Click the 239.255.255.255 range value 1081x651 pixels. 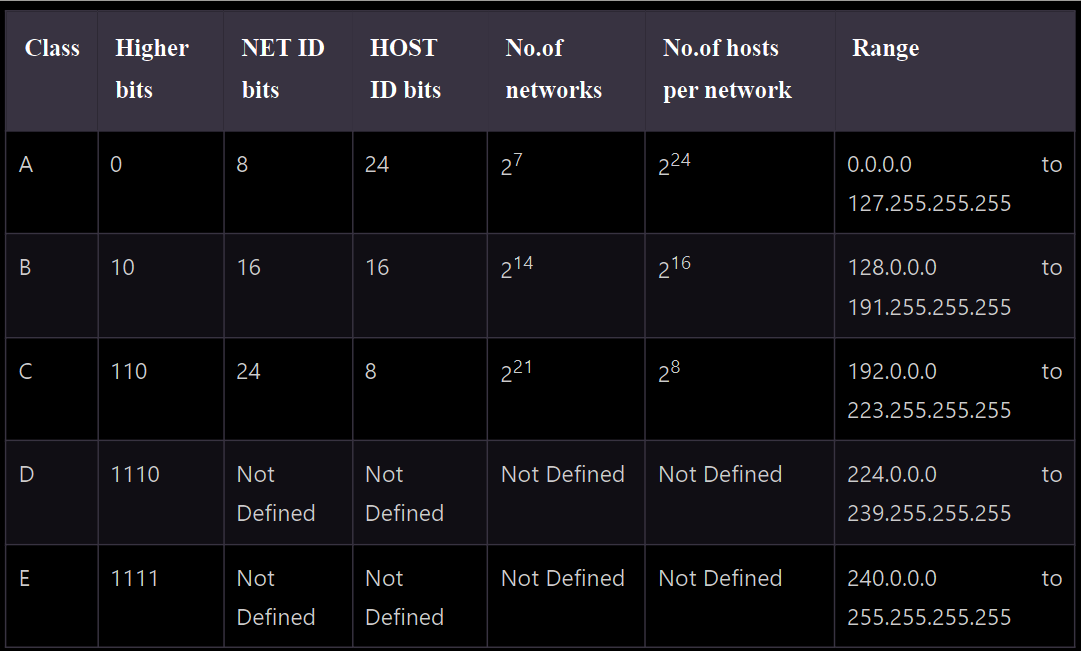(x=929, y=514)
